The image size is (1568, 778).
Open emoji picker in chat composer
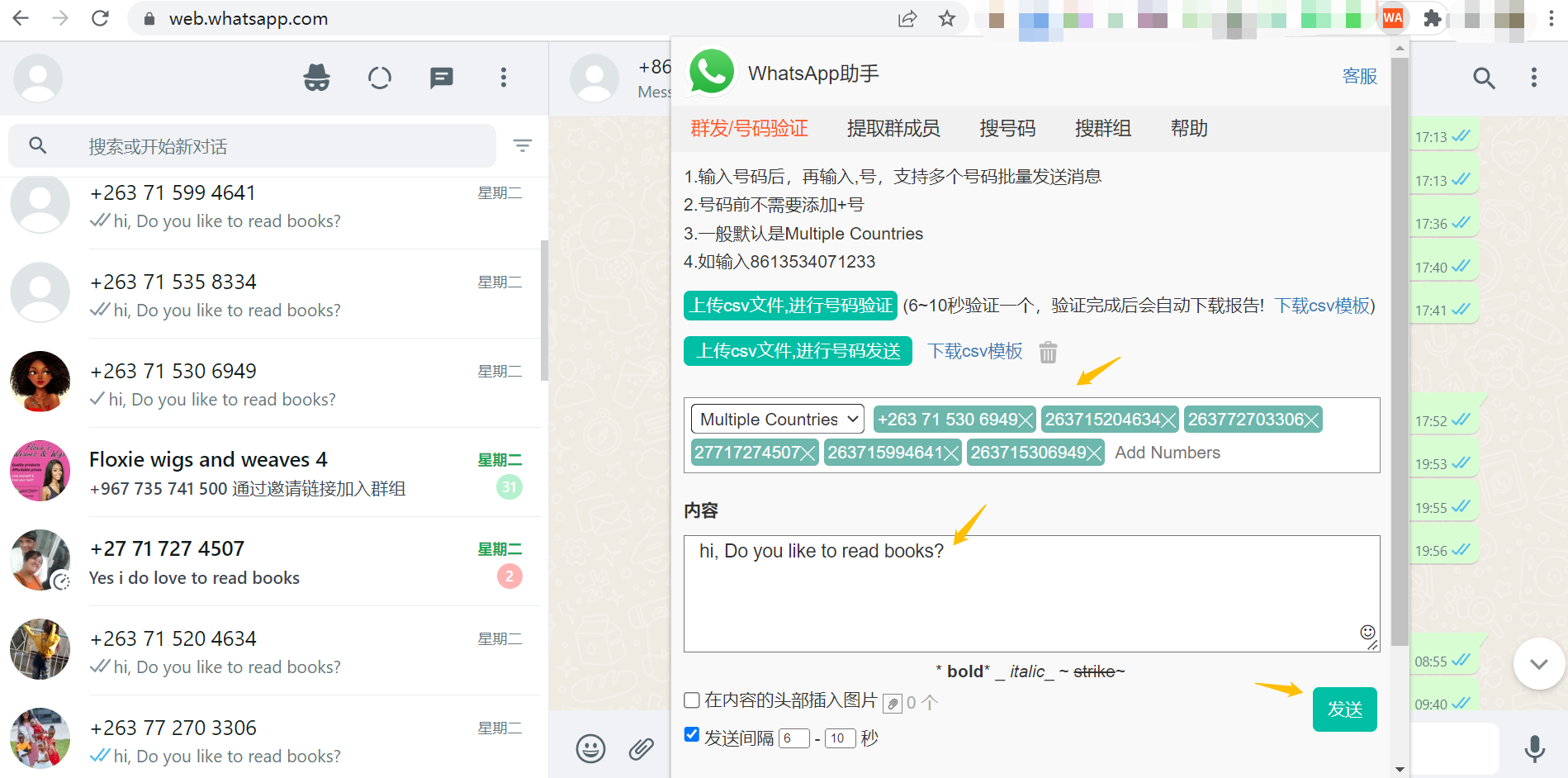pyautogui.click(x=590, y=749)
